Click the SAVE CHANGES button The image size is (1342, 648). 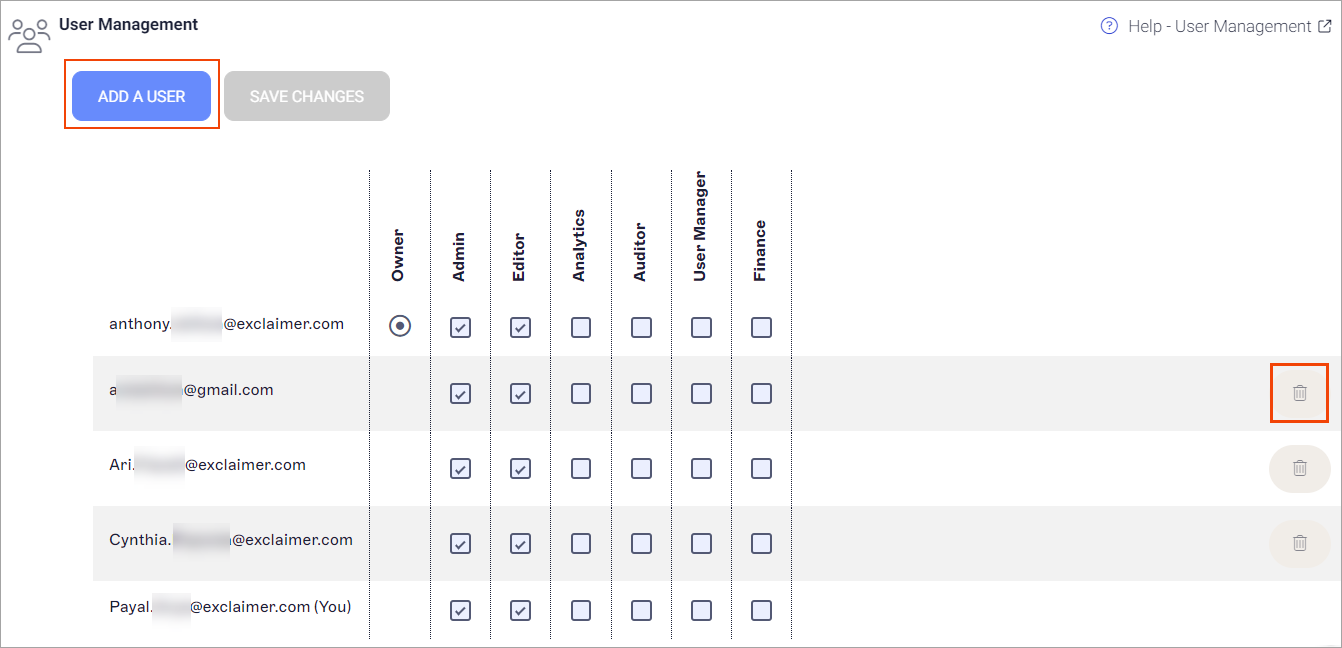(307, 95)
